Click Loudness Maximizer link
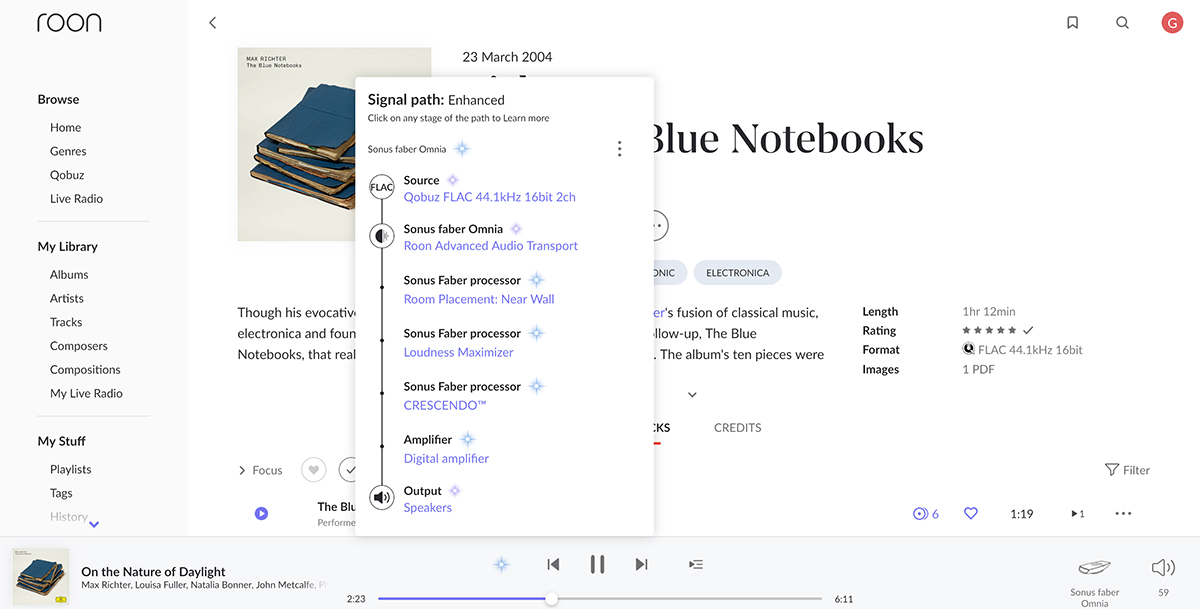The width and height of the screenshot is (1200, 609). point(459,352)
